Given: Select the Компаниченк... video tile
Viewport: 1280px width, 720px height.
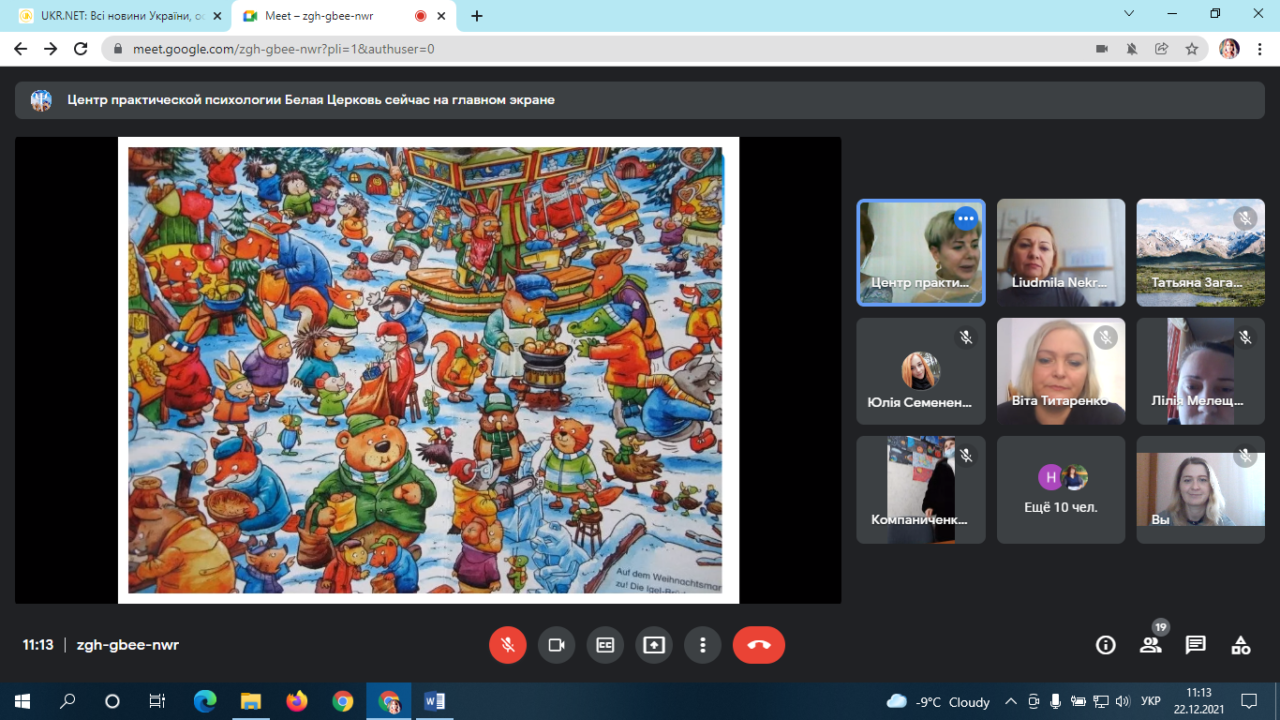Looking at the screenshot, I should pyautogui.click(x=921, y=489).
